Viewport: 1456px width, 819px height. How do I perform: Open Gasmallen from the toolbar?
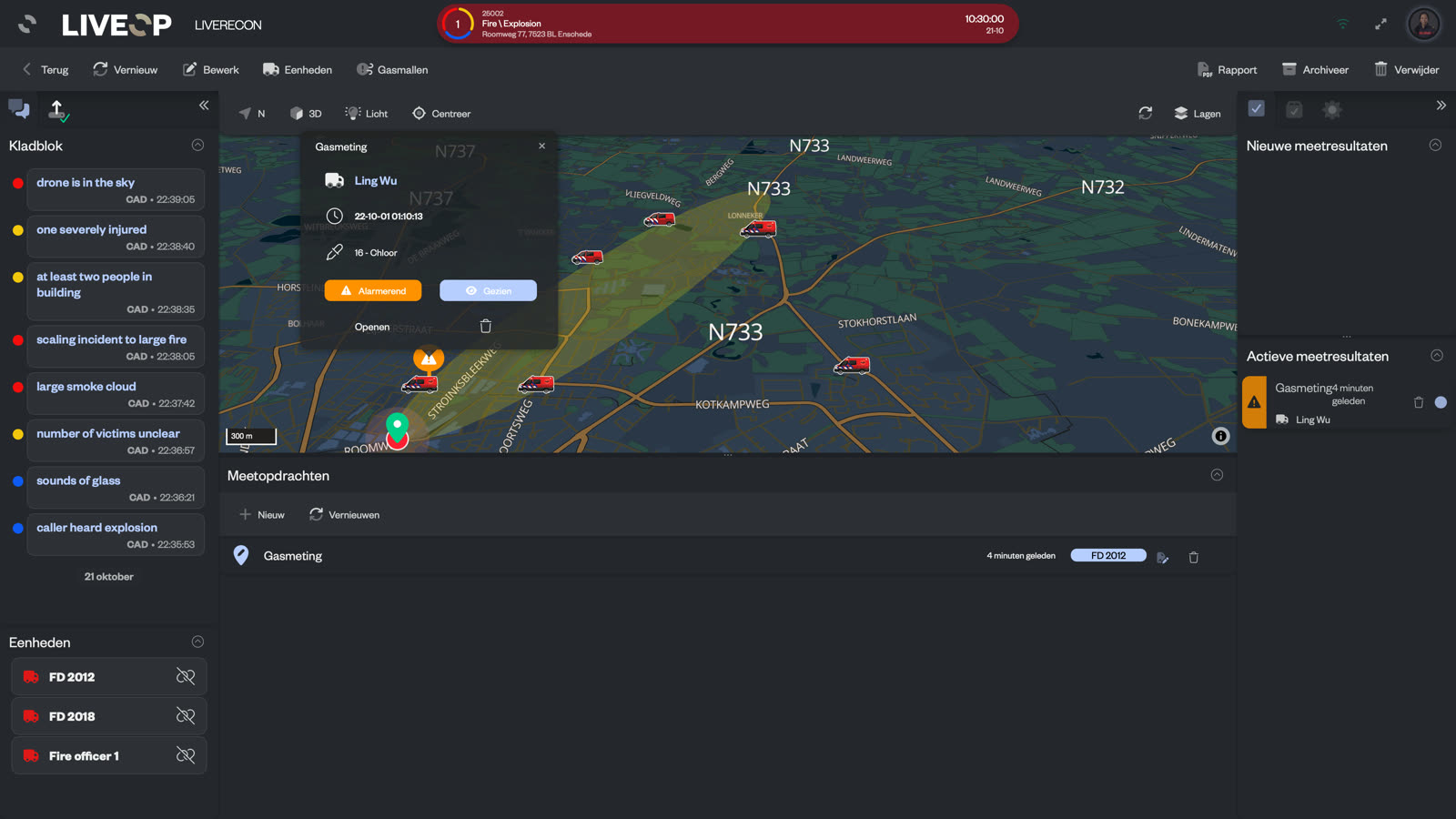392,70
